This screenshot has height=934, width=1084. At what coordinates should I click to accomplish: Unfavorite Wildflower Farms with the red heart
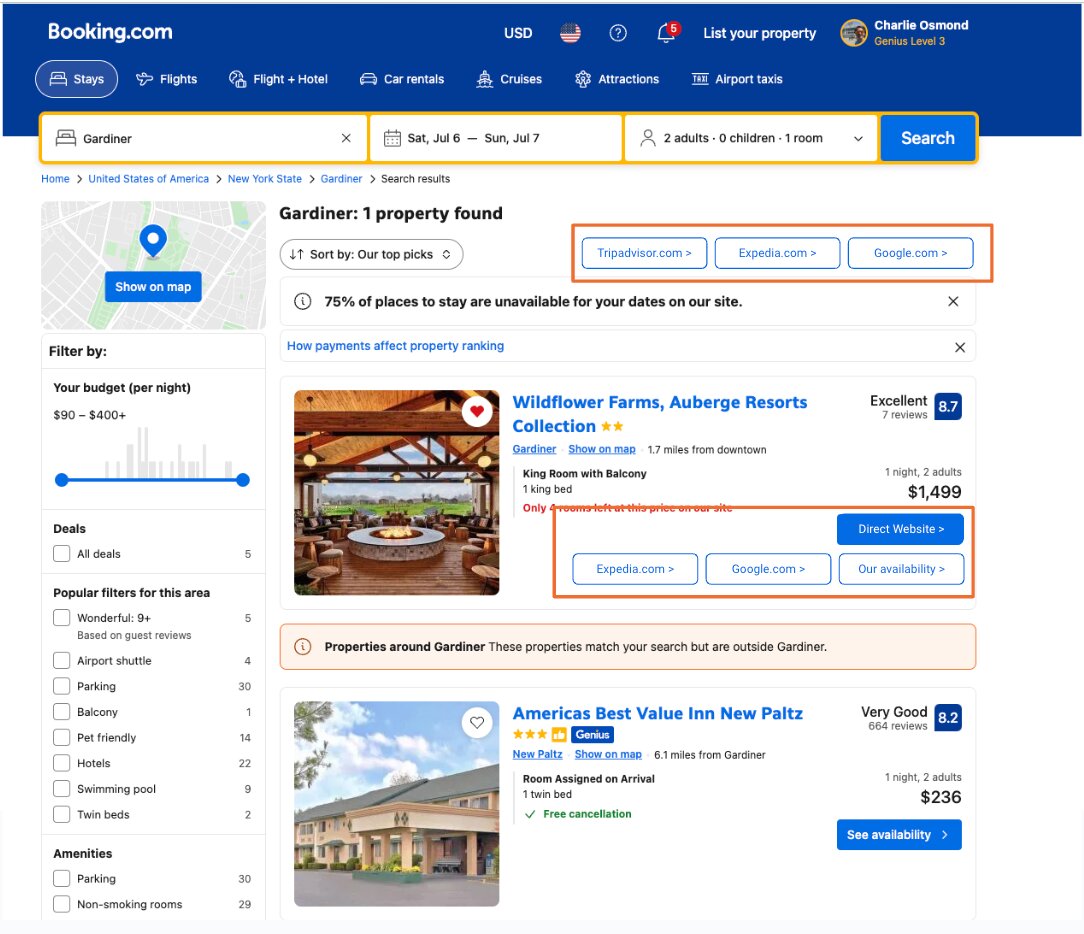click(x=477, y=411)
